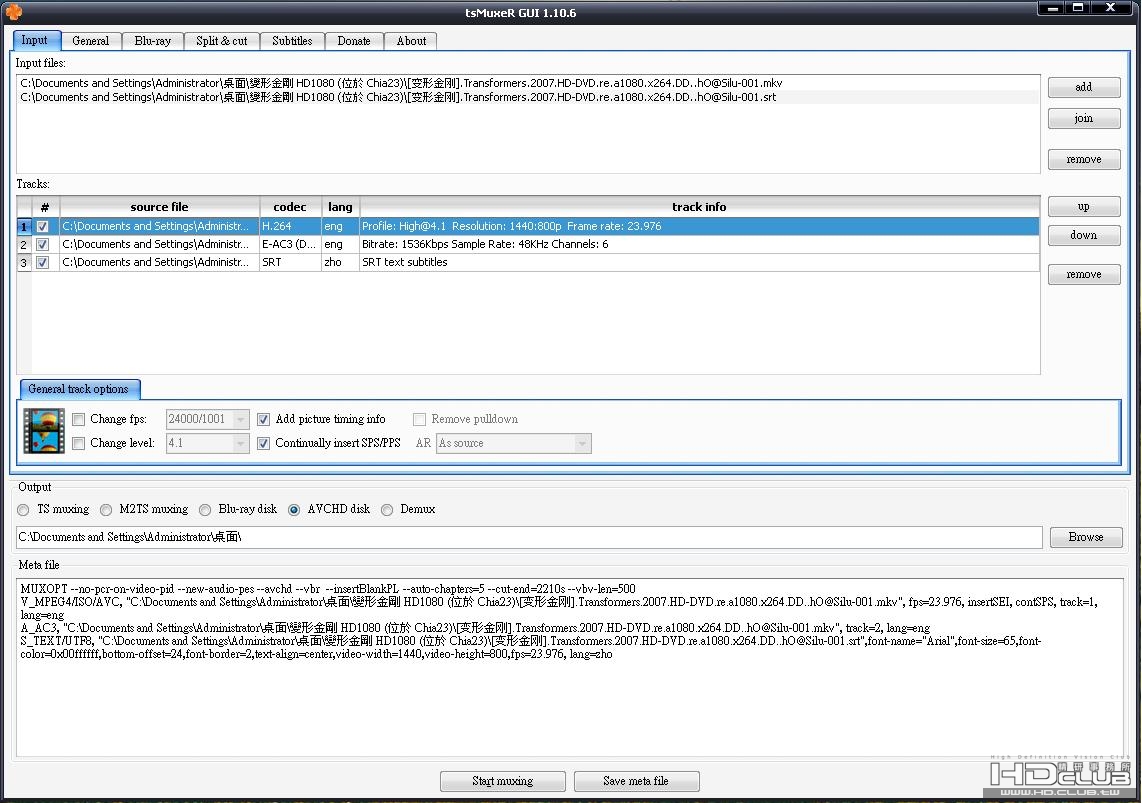Uncheck track 3 SRT checkbox
The image size is (1142, 803).
point(43,263)
